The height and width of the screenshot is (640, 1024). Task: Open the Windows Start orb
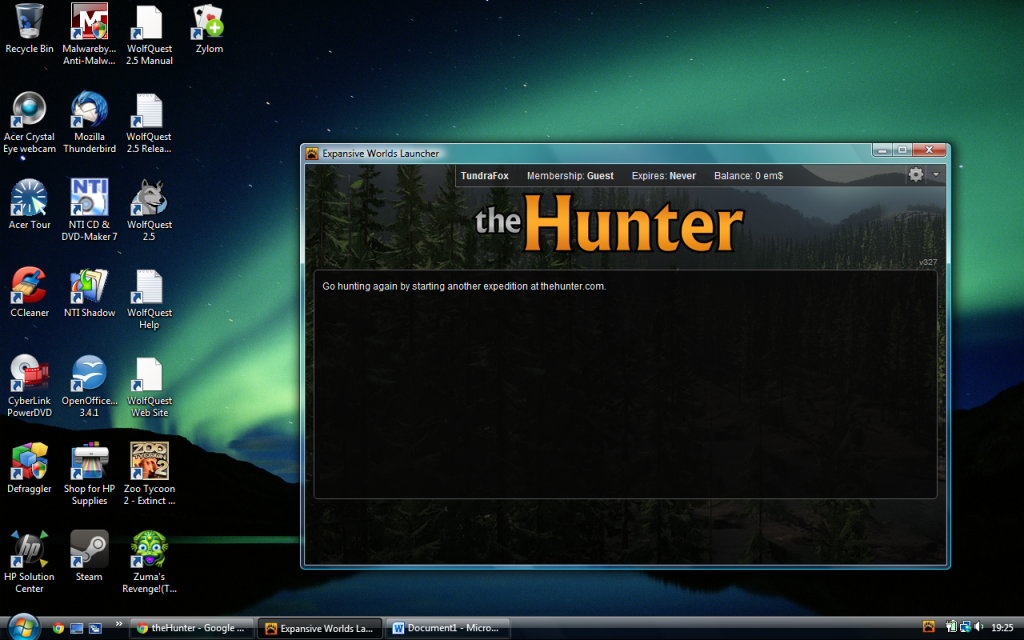pos(22,626)
